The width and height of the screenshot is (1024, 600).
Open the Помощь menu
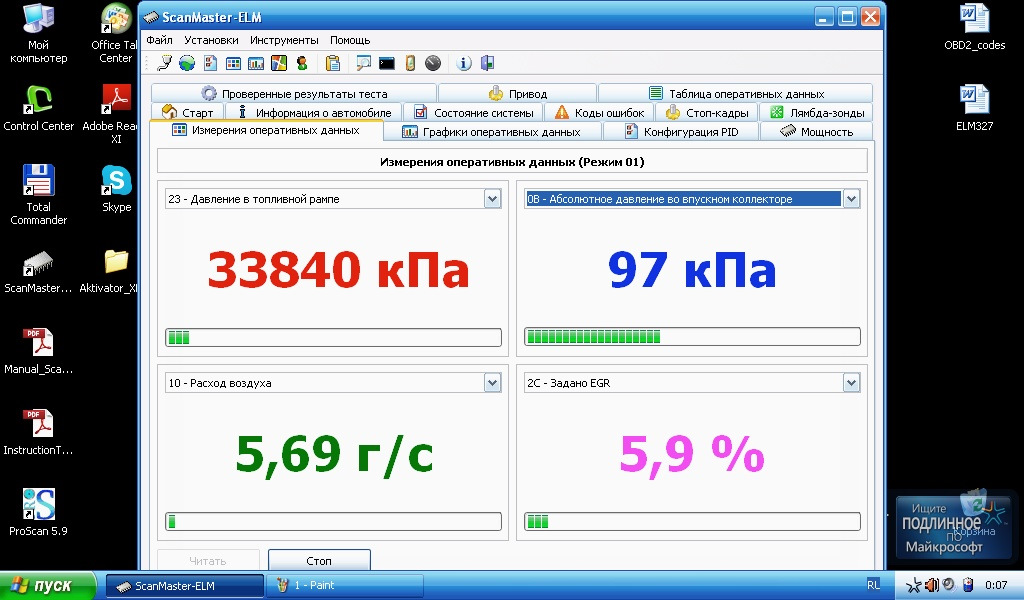point(350,40)
